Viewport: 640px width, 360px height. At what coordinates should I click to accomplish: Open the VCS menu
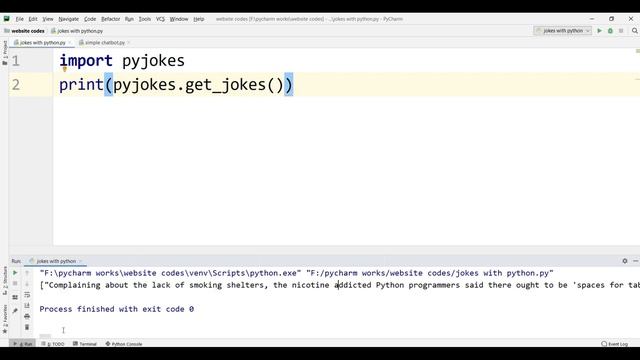pos(160,19)
